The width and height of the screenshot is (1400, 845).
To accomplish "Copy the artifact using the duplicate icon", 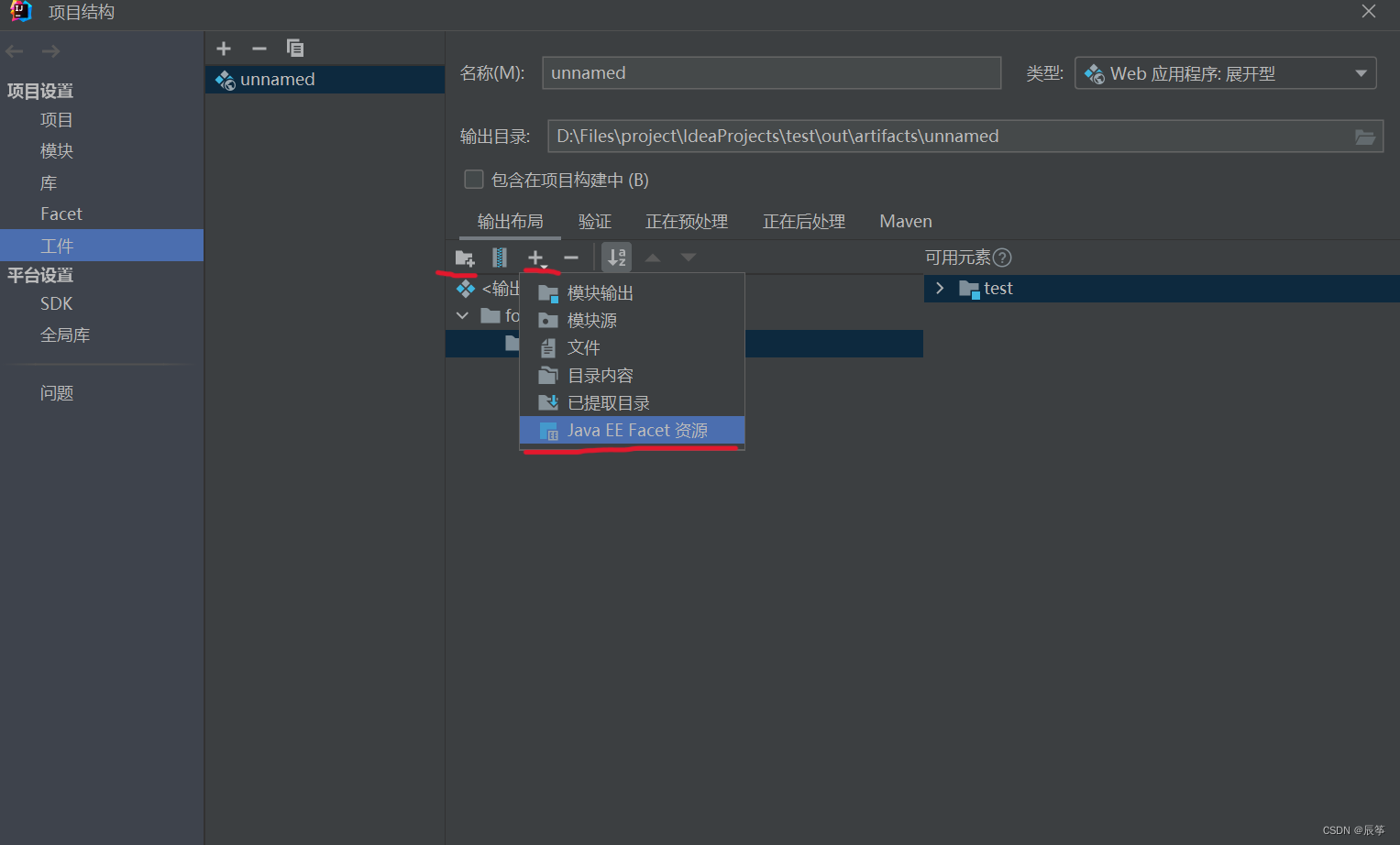I will (x=295, y=48).
